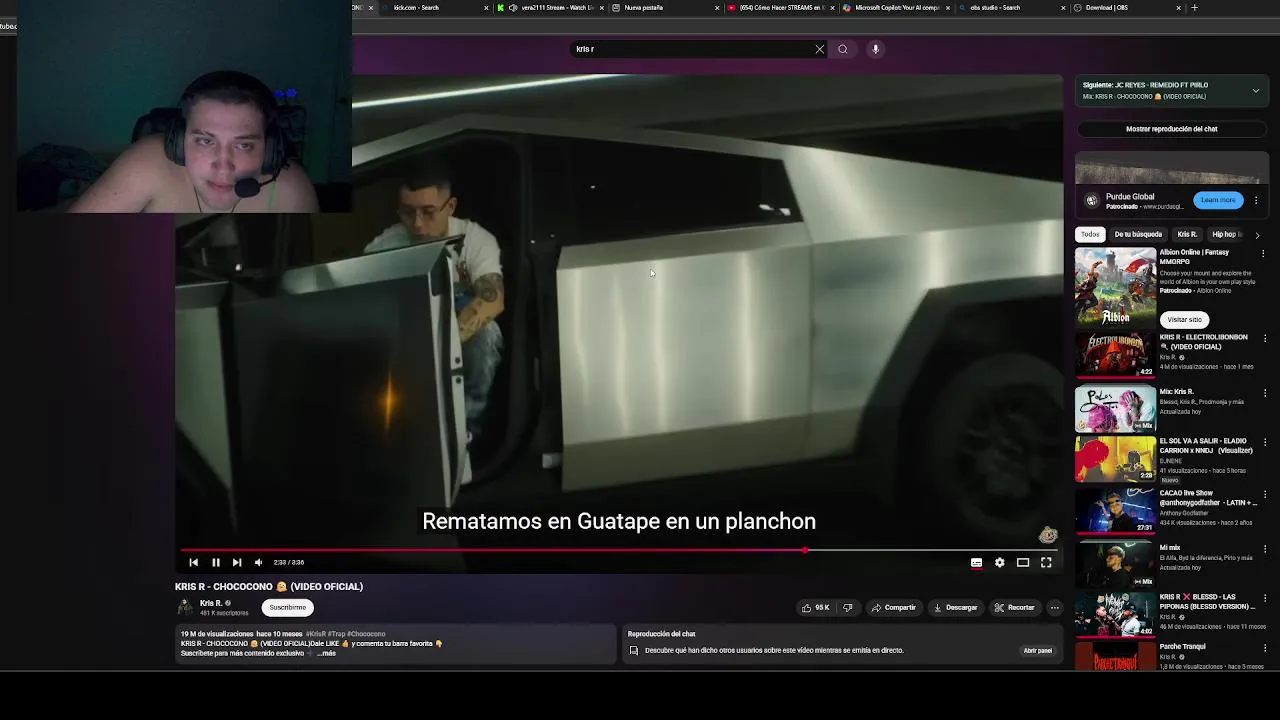
Task: Open LAS PIPONAS Blessd version video
Action: coord(1115,615)
